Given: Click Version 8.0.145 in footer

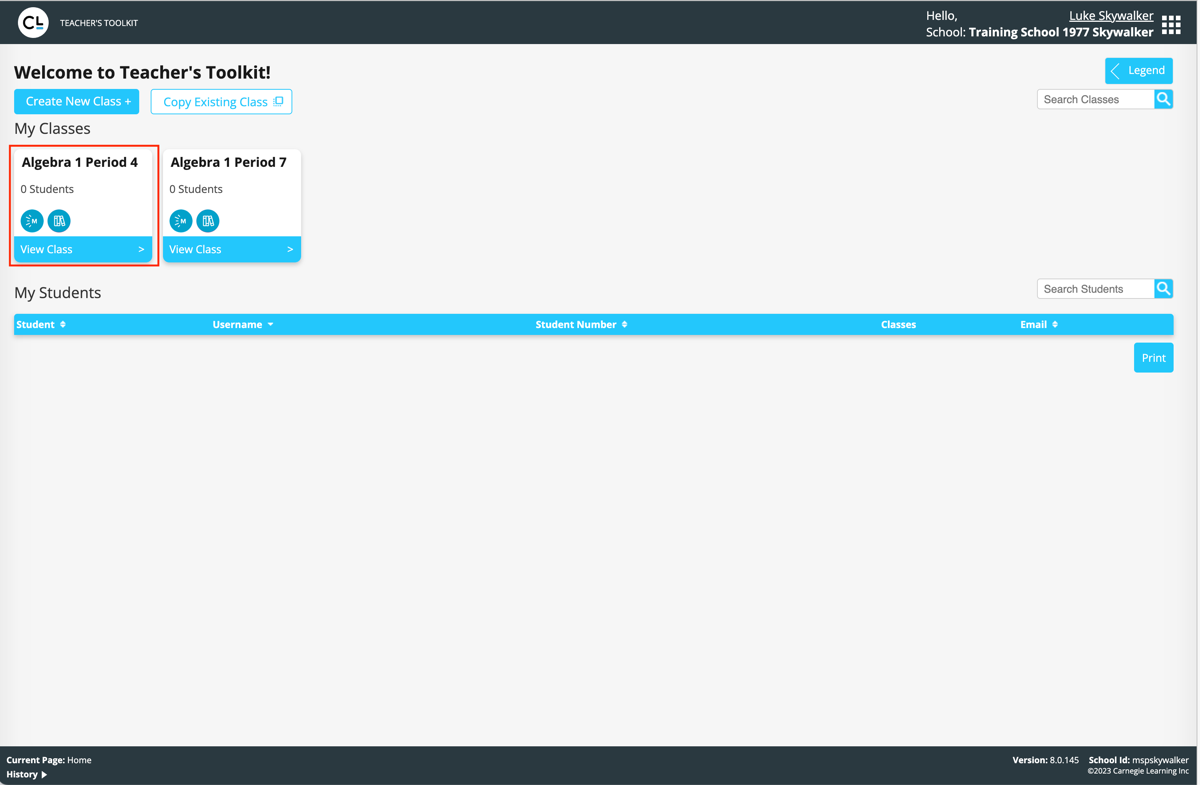Looking at the screenshot, I should coord(1046,760).
